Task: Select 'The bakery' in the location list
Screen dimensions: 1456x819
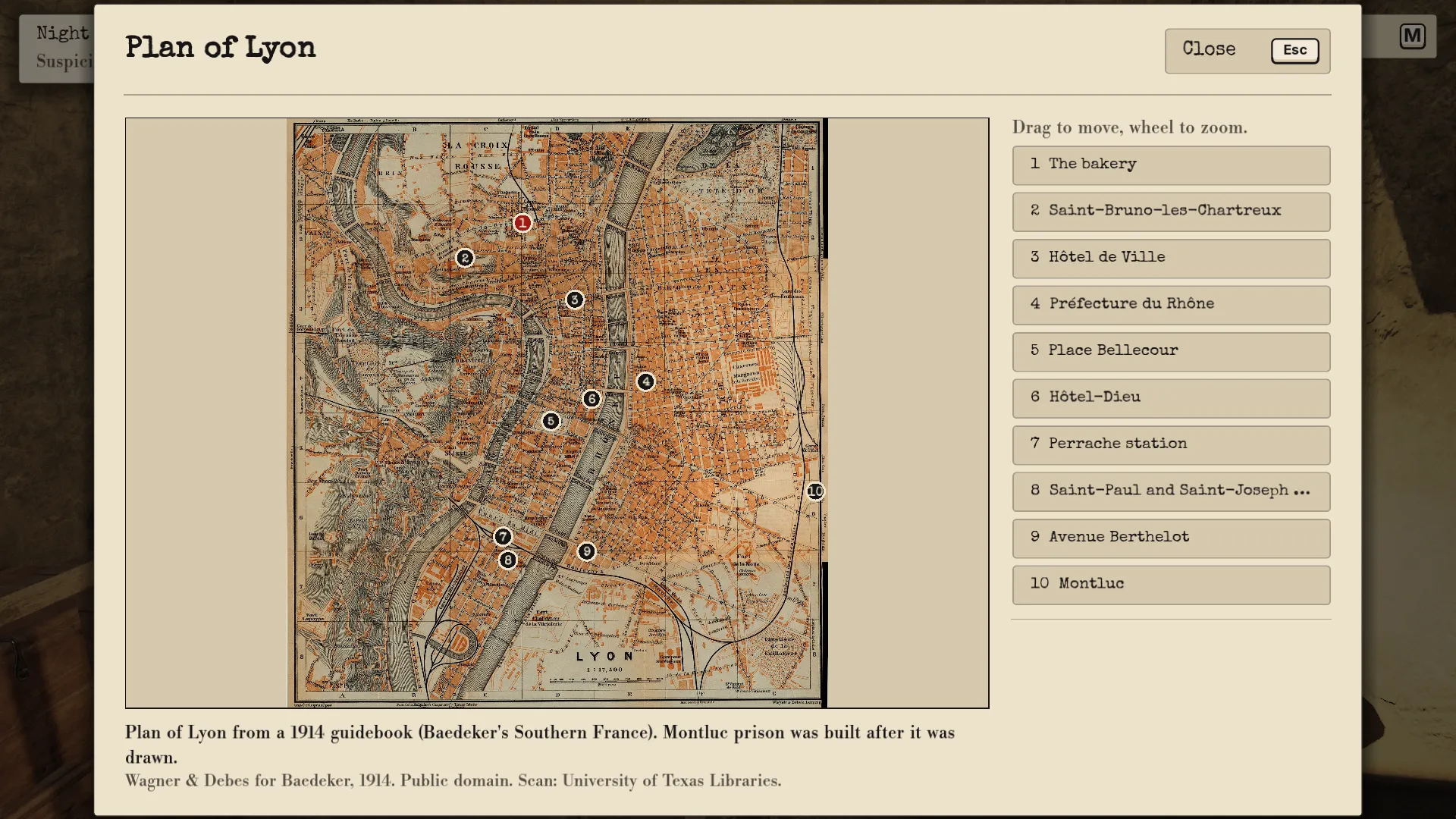Action: [x=1171, y=165]
